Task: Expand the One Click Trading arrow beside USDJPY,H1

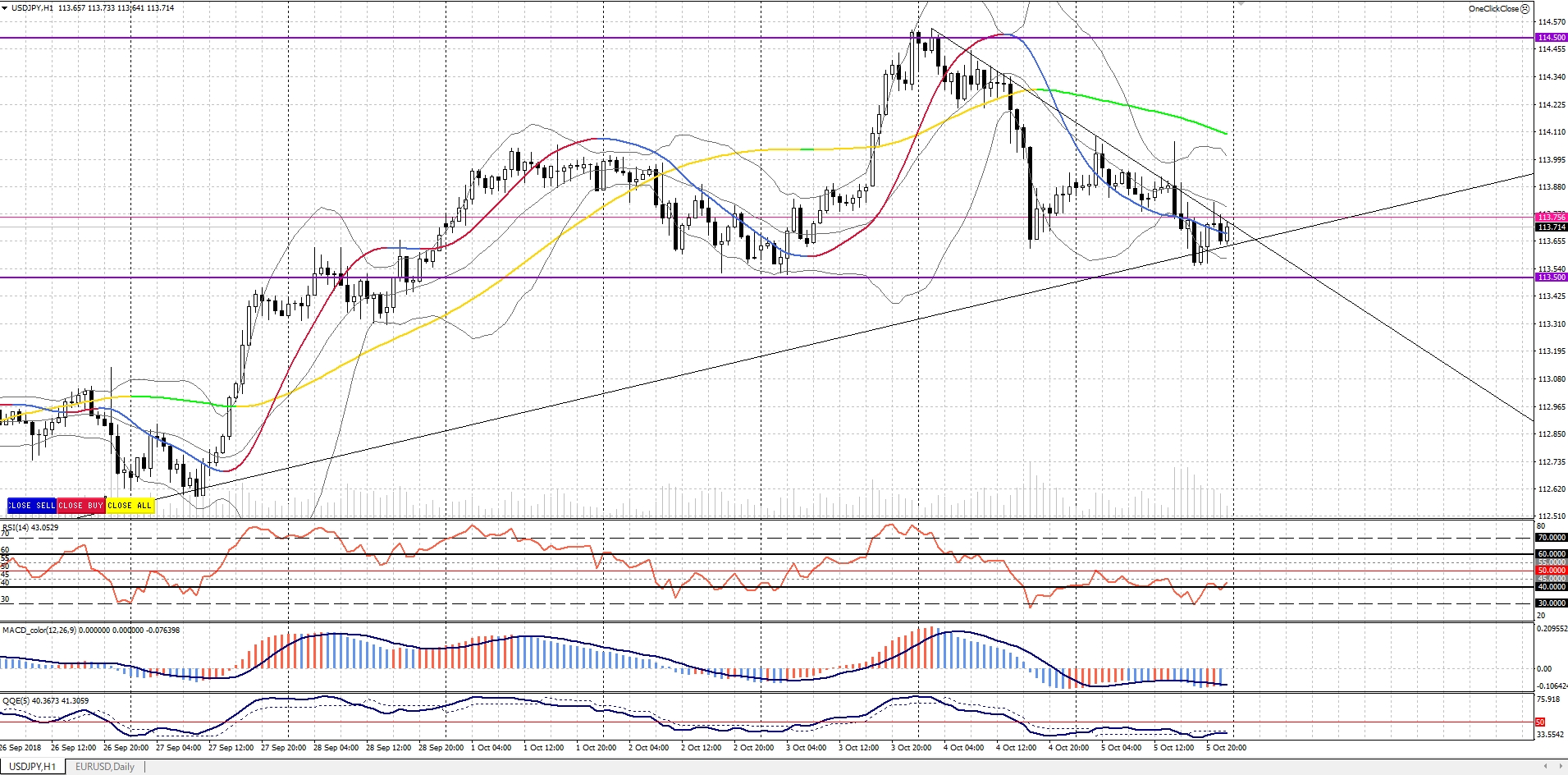Action: [x=5, y=8]
